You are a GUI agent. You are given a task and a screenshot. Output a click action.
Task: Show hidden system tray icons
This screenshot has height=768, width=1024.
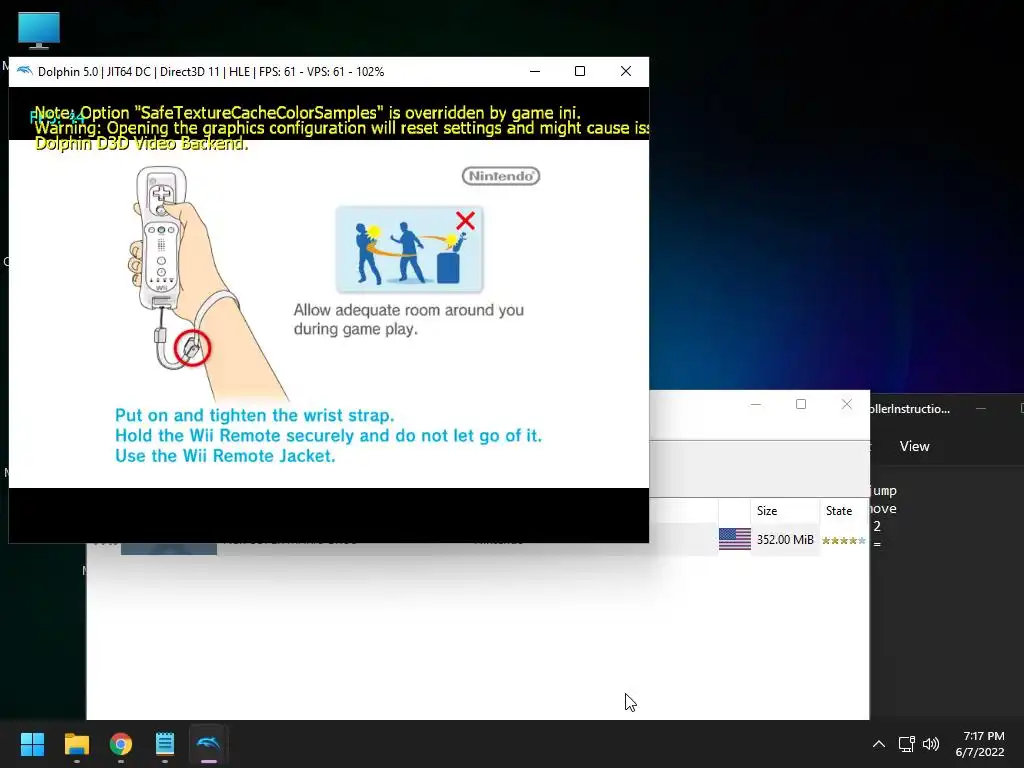[878, 744]
